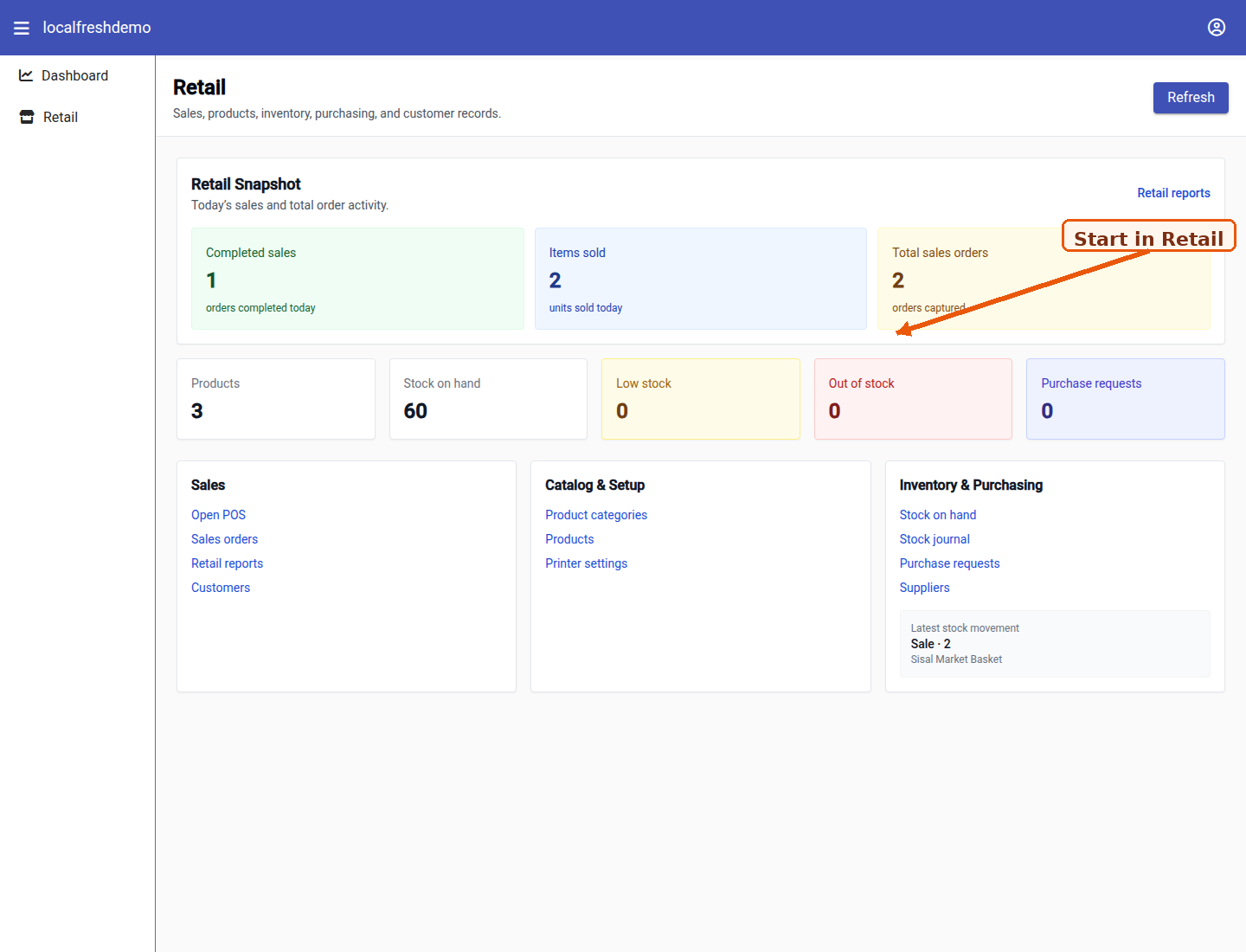Click the localfreshdemo app title

tap(97, 28)
